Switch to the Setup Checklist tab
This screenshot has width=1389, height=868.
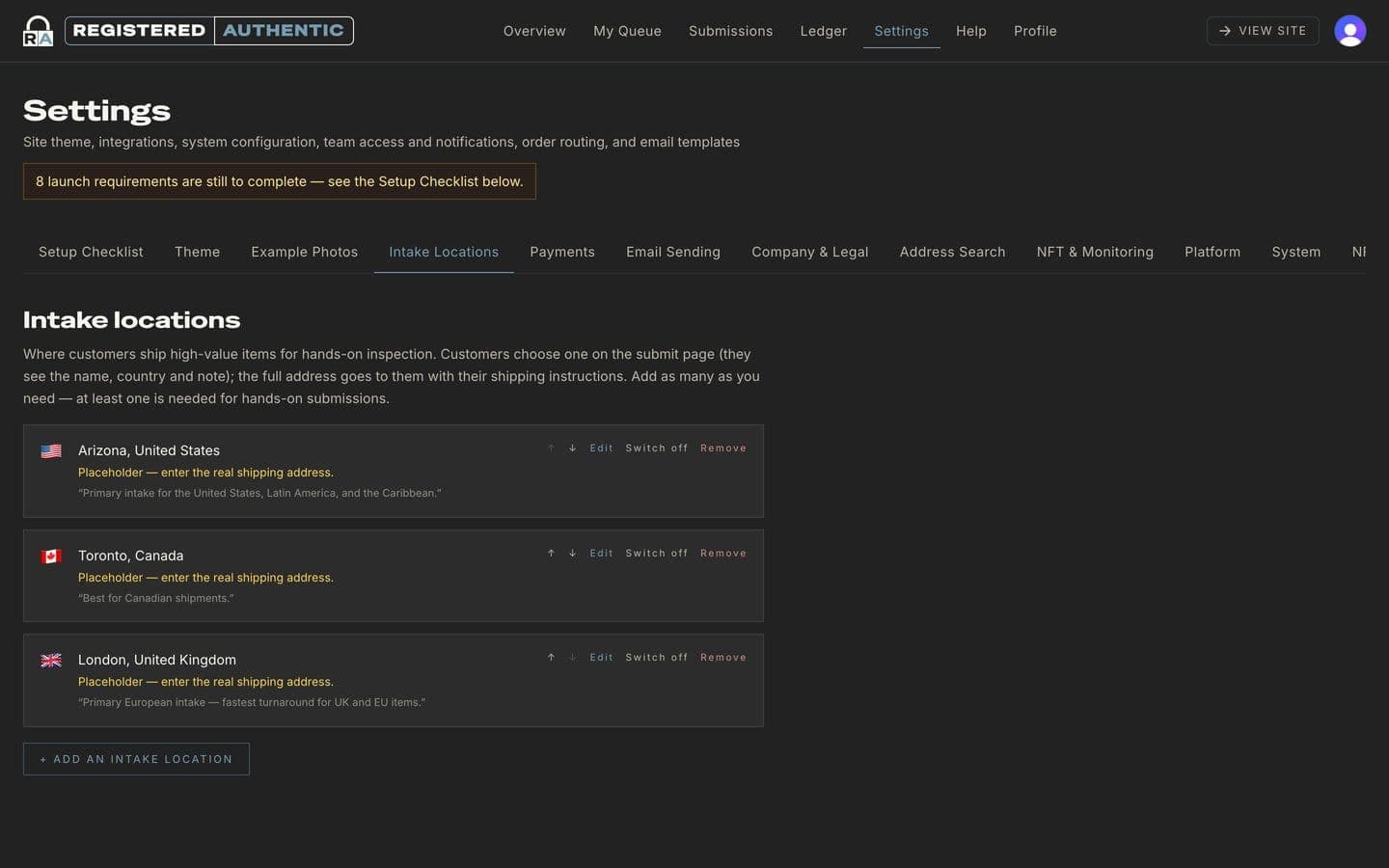click(x=91, y=252)
